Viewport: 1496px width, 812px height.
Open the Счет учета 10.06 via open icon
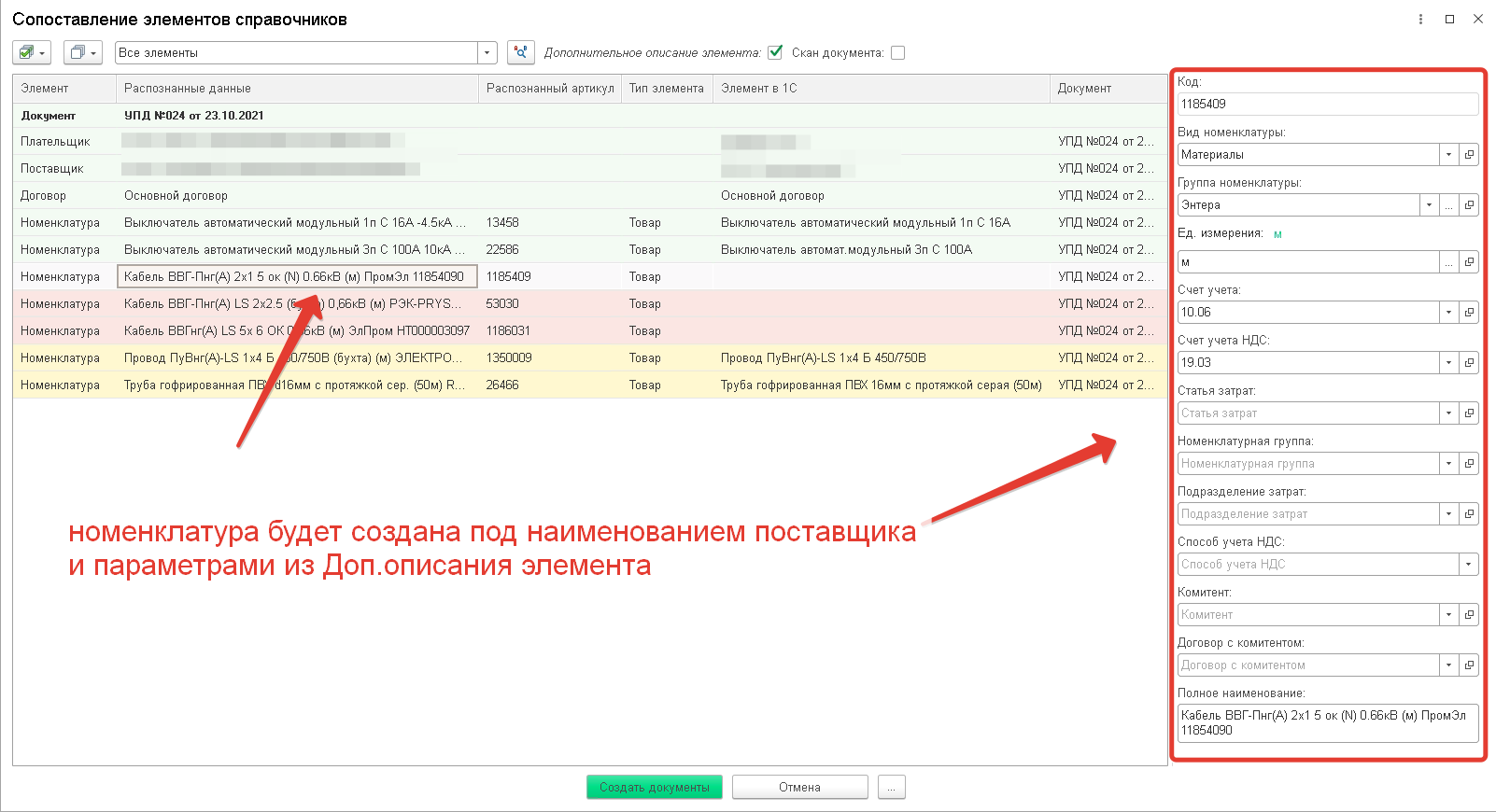pos(1469,313)
